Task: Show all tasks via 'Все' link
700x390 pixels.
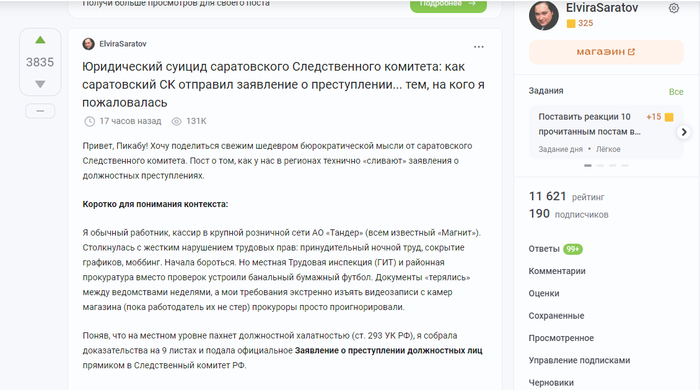Action: pos(676,91)
